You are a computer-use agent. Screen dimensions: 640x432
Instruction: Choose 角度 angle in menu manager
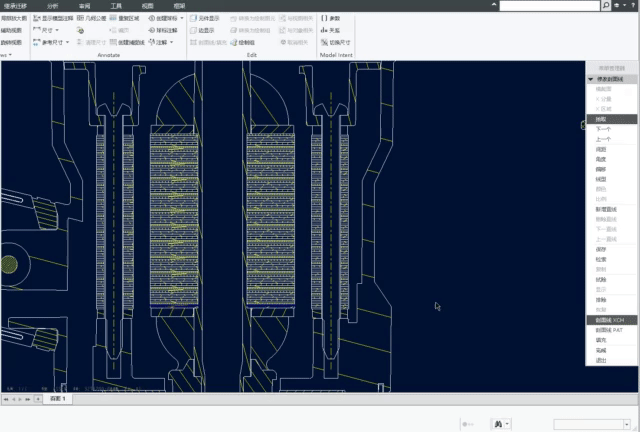[611, 159]
